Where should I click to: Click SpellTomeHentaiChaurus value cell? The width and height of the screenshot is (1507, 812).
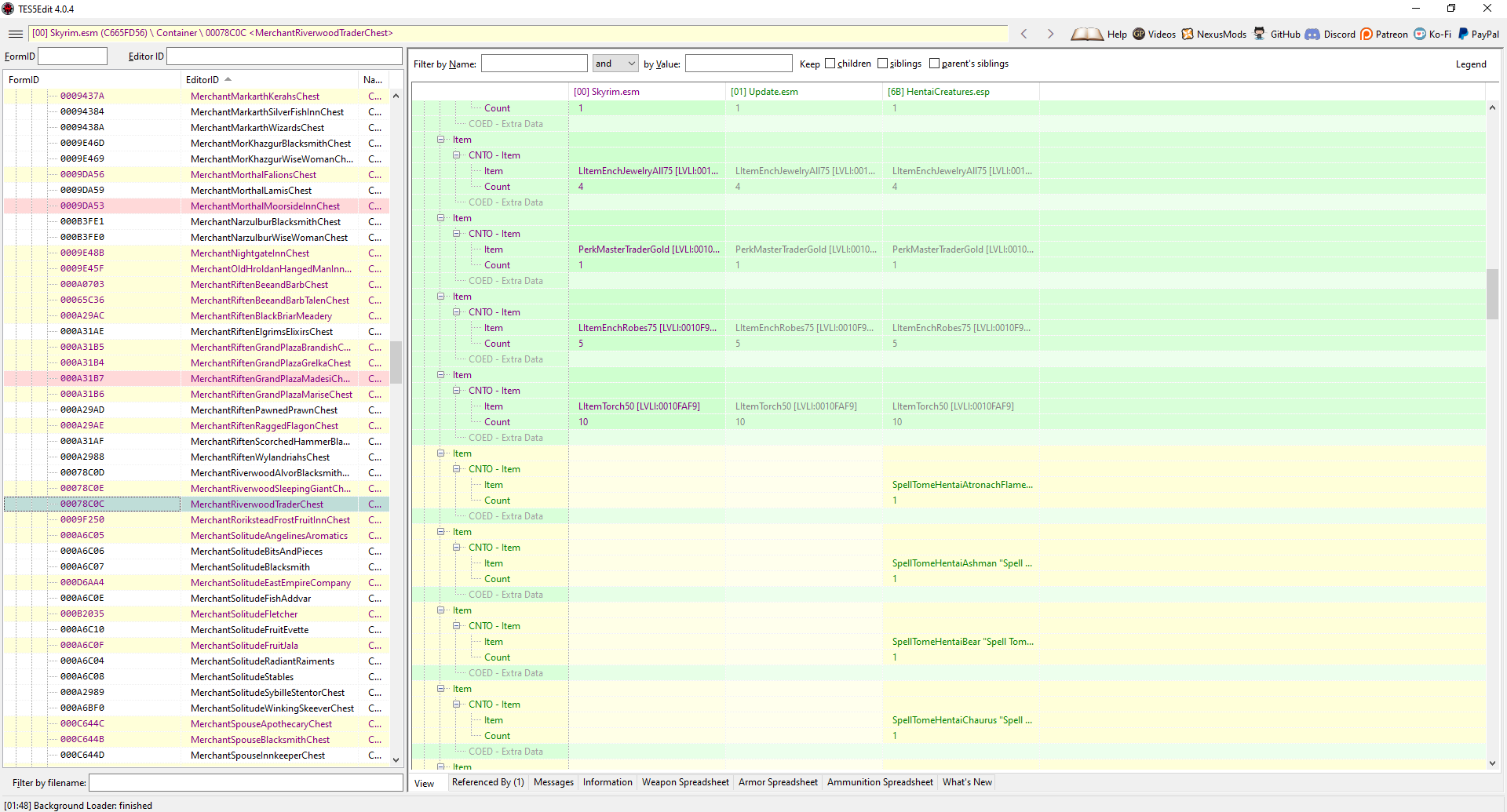point(961,720)
